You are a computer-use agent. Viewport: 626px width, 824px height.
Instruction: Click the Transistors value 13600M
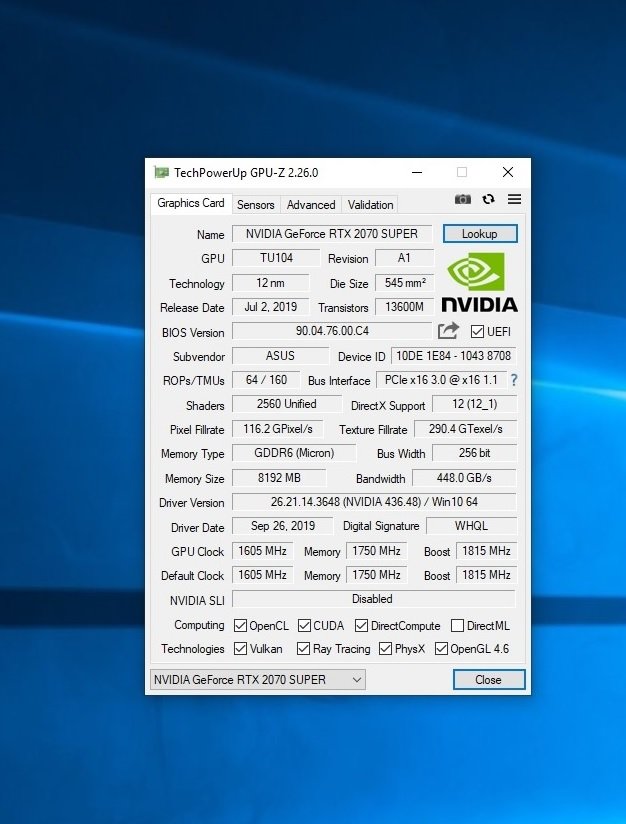(x=405, y=307)
